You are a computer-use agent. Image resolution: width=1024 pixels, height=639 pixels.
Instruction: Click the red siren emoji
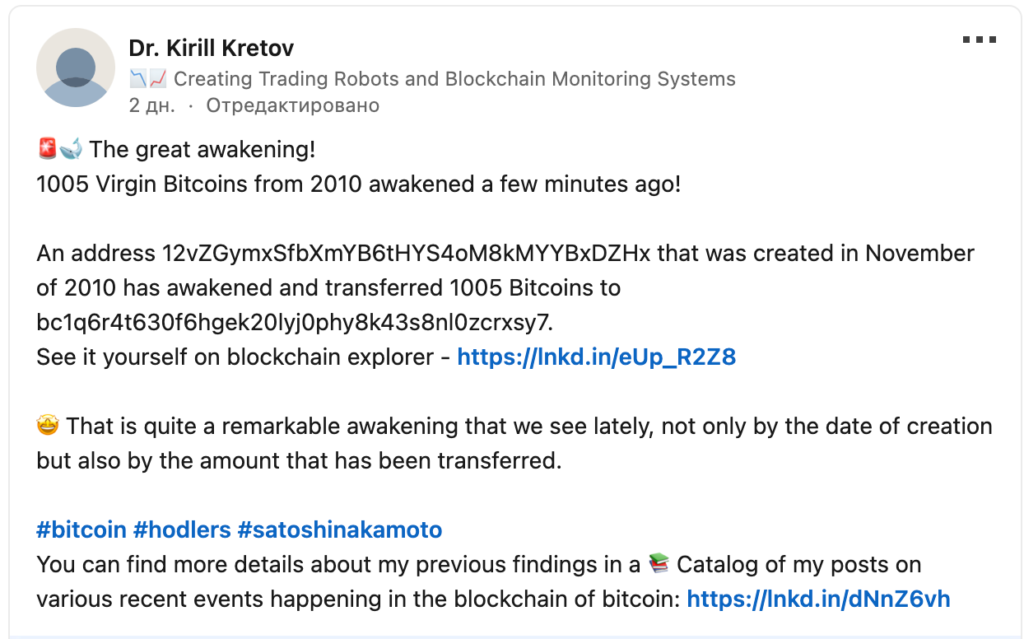point(47,150)
